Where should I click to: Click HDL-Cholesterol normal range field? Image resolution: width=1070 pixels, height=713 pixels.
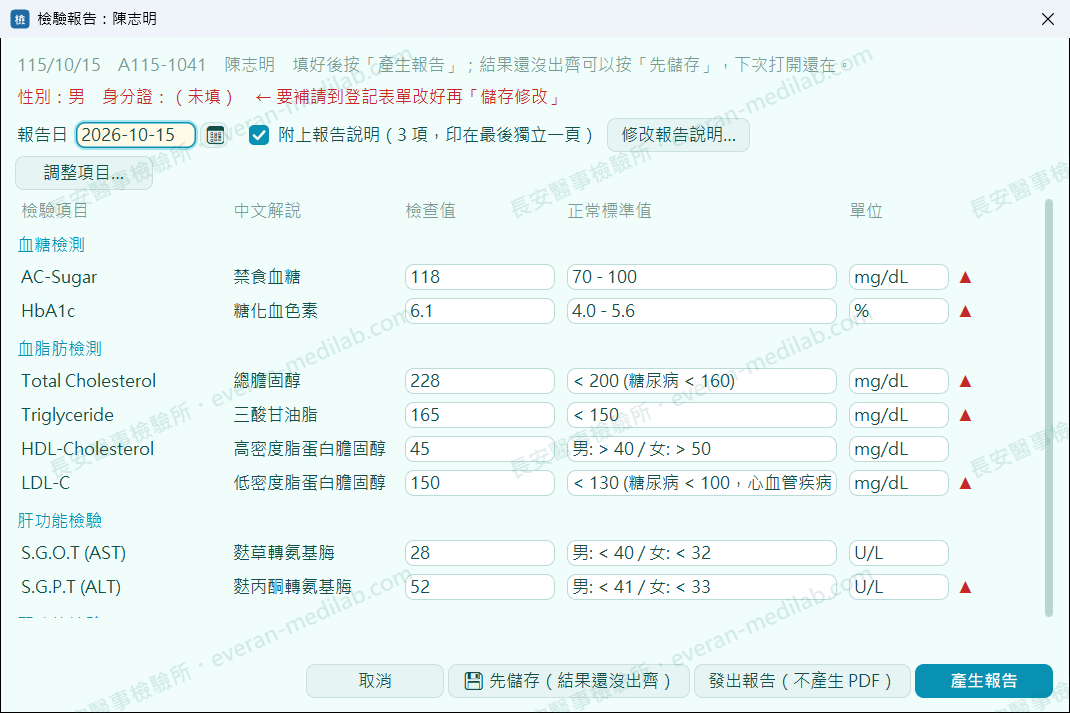click(702, 449)
